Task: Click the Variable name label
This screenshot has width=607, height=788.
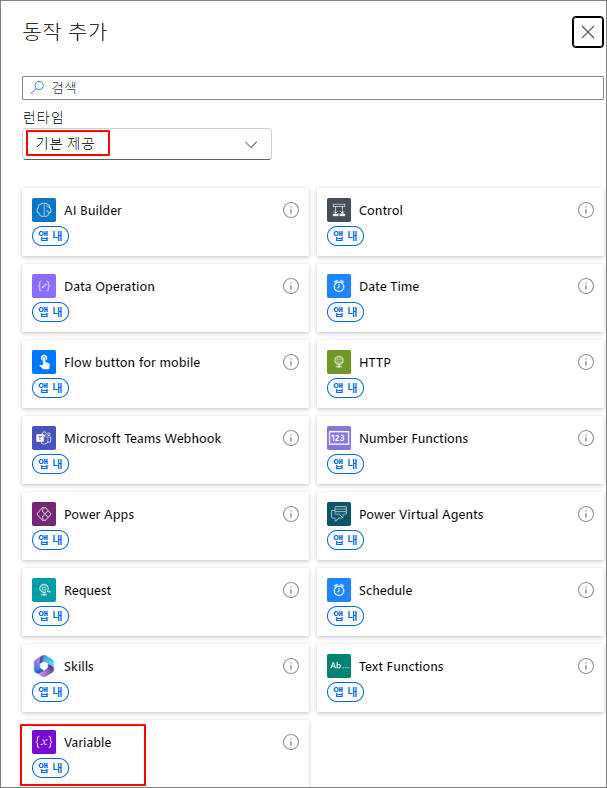Action: click(x=87, y=742)
